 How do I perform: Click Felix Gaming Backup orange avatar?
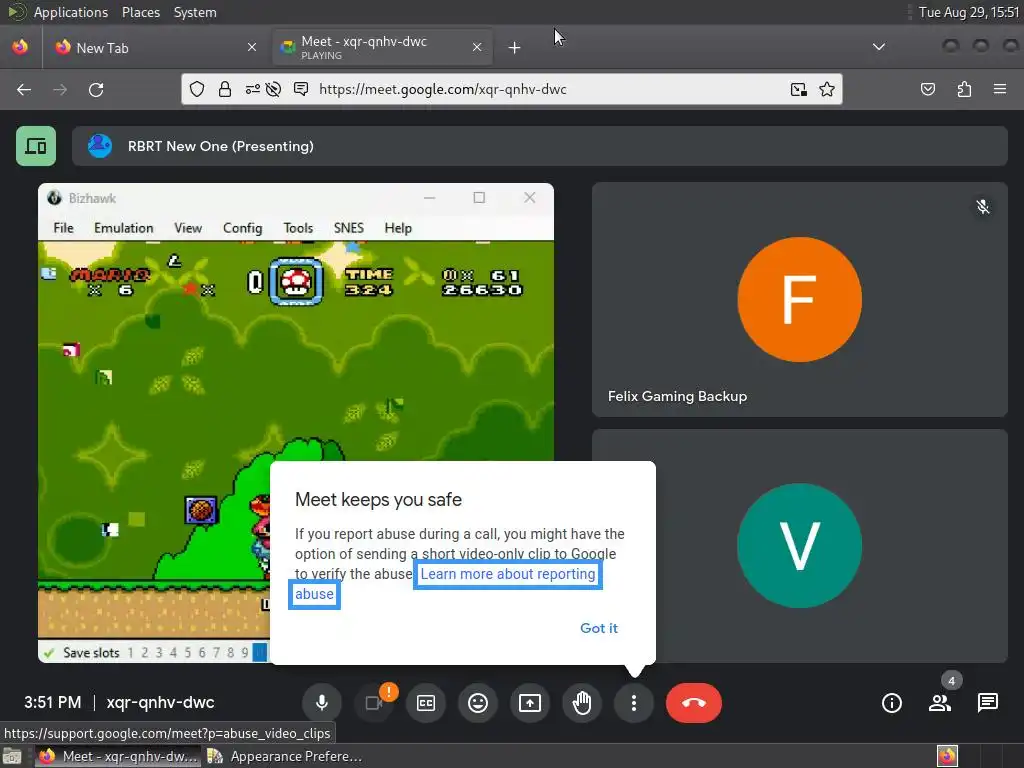(799, 299)
